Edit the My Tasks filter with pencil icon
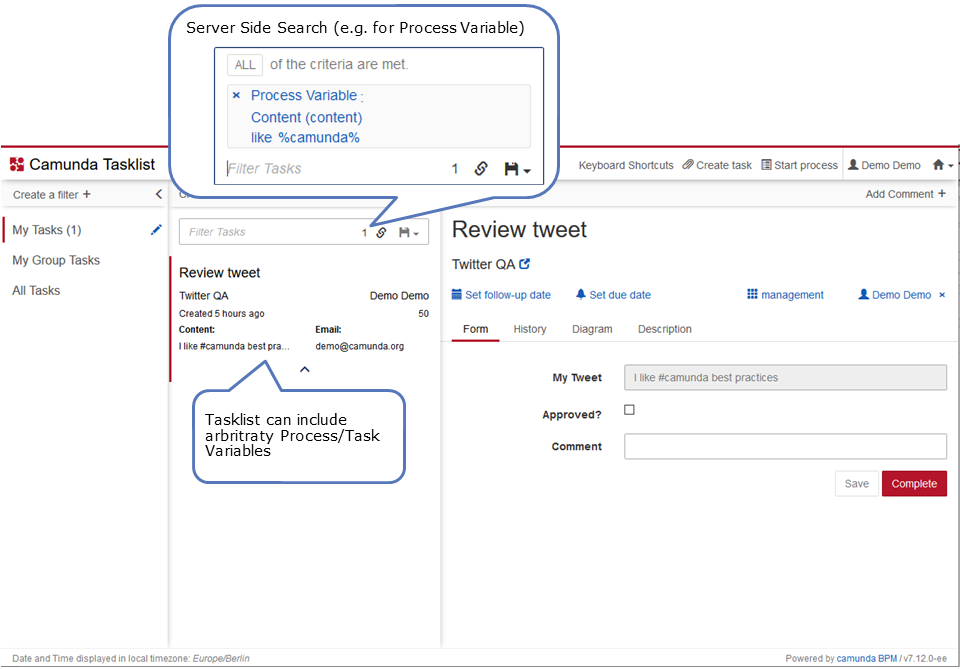The image size is (960, 669). 156,229
